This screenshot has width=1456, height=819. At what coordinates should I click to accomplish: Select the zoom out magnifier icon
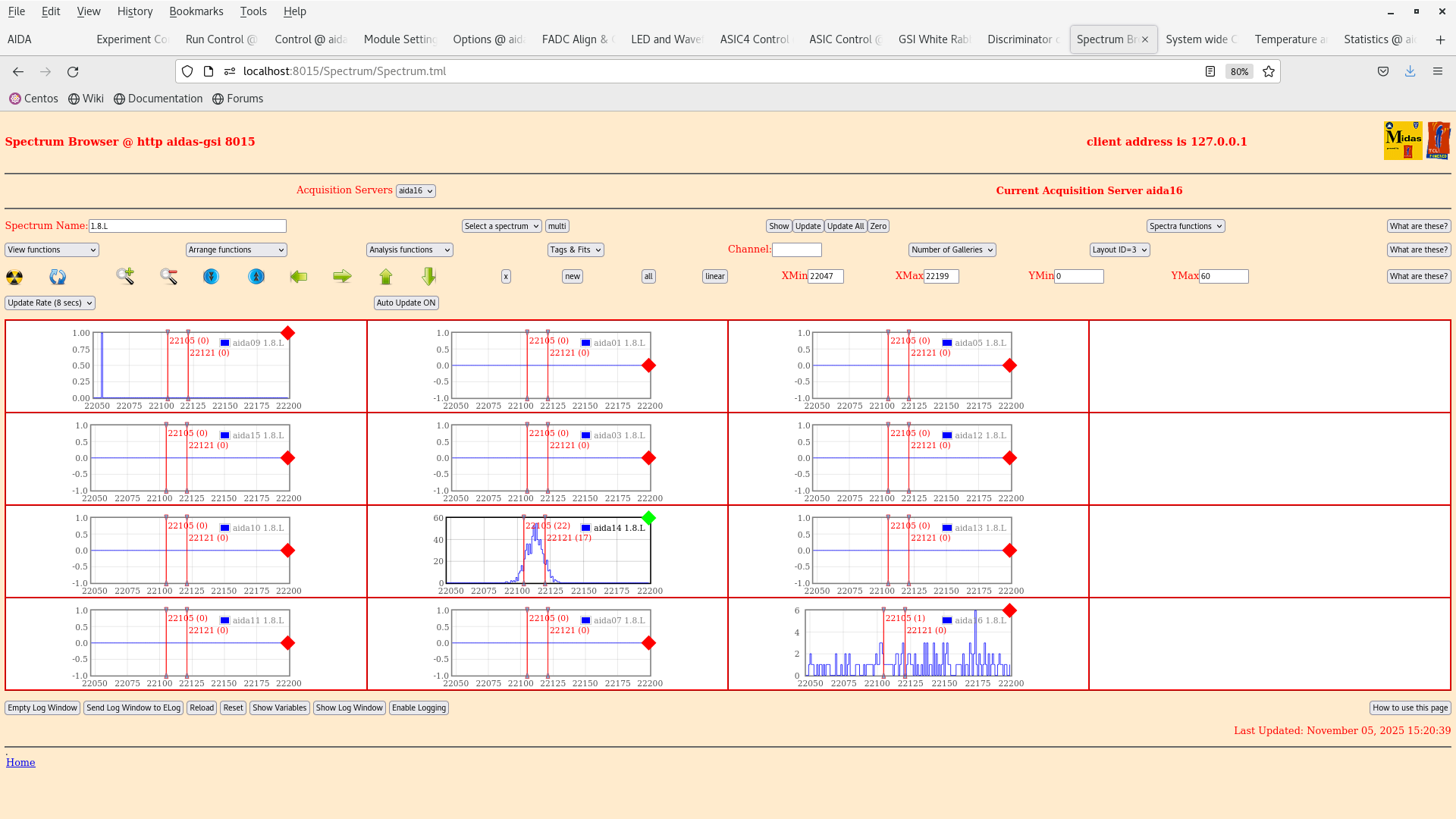(x=168, y=277)
